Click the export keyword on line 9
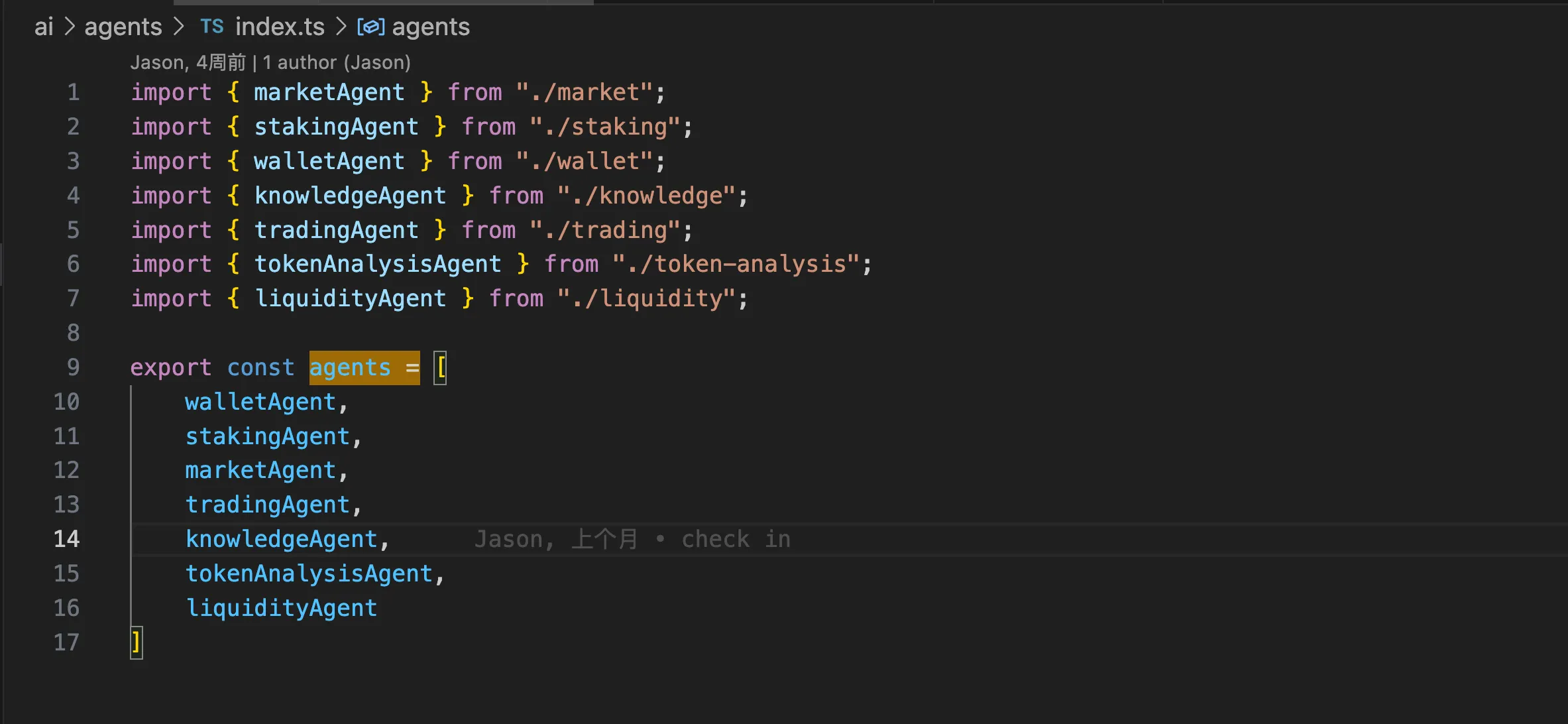1568x724 pixels. pos(170,367)
